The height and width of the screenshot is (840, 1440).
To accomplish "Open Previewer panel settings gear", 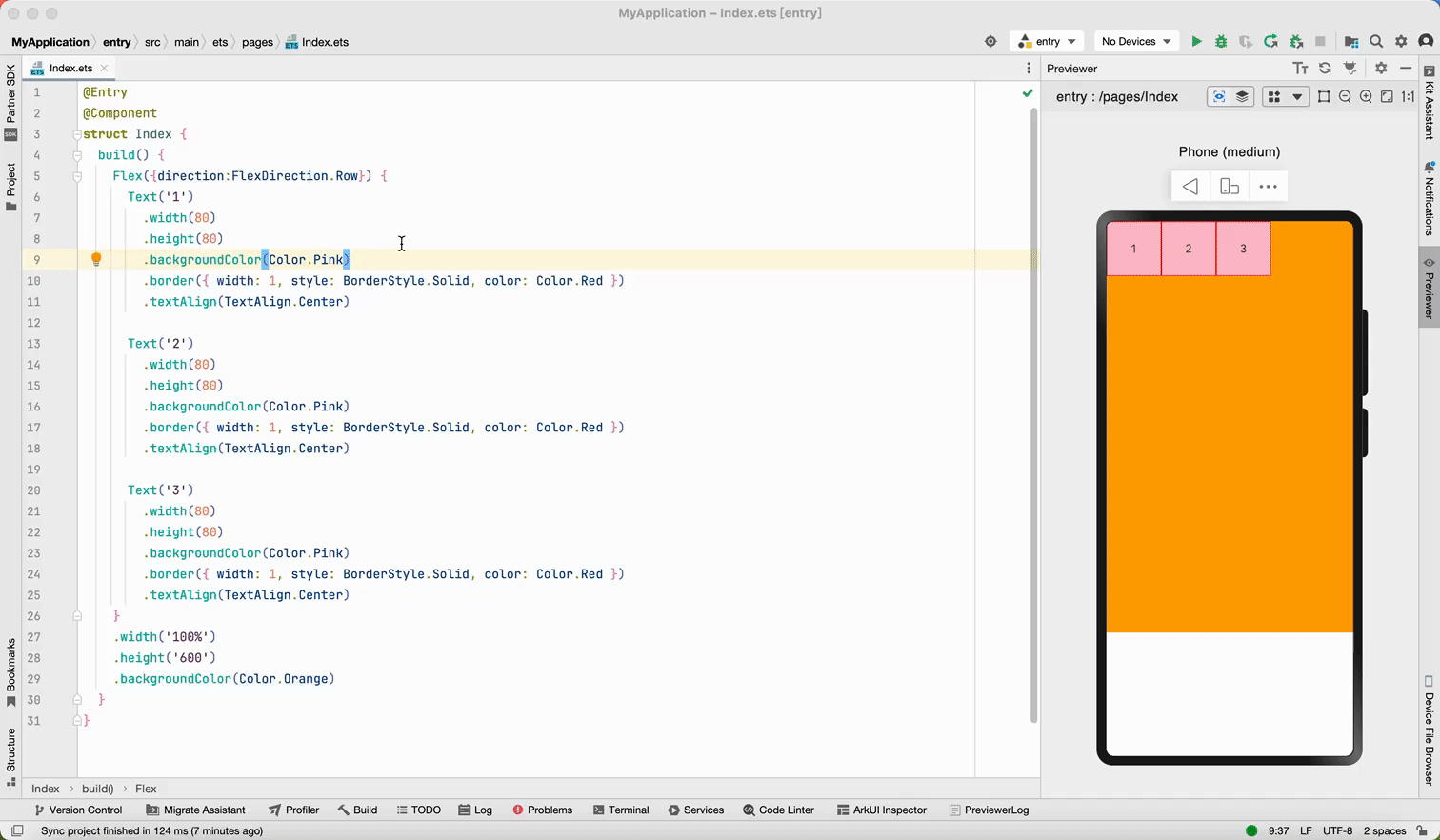I will (x=1381, y=69).
